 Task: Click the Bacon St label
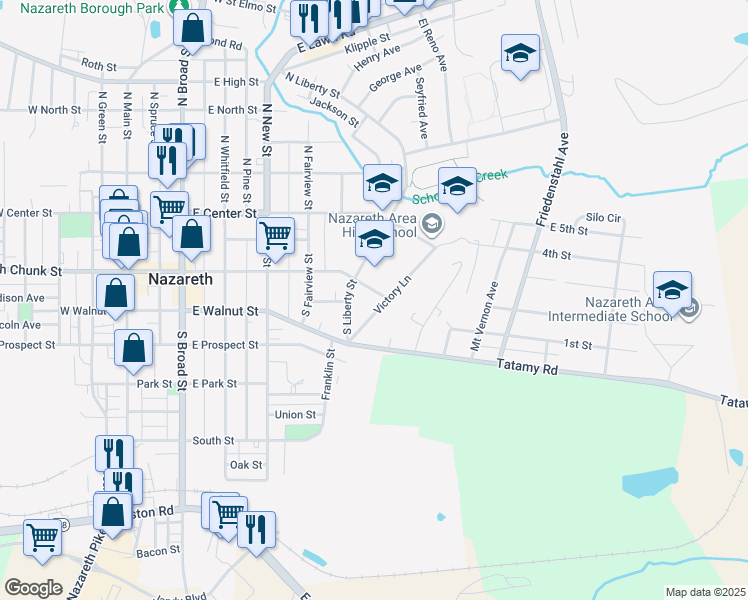pyautogui.click(x=158, y=552)
